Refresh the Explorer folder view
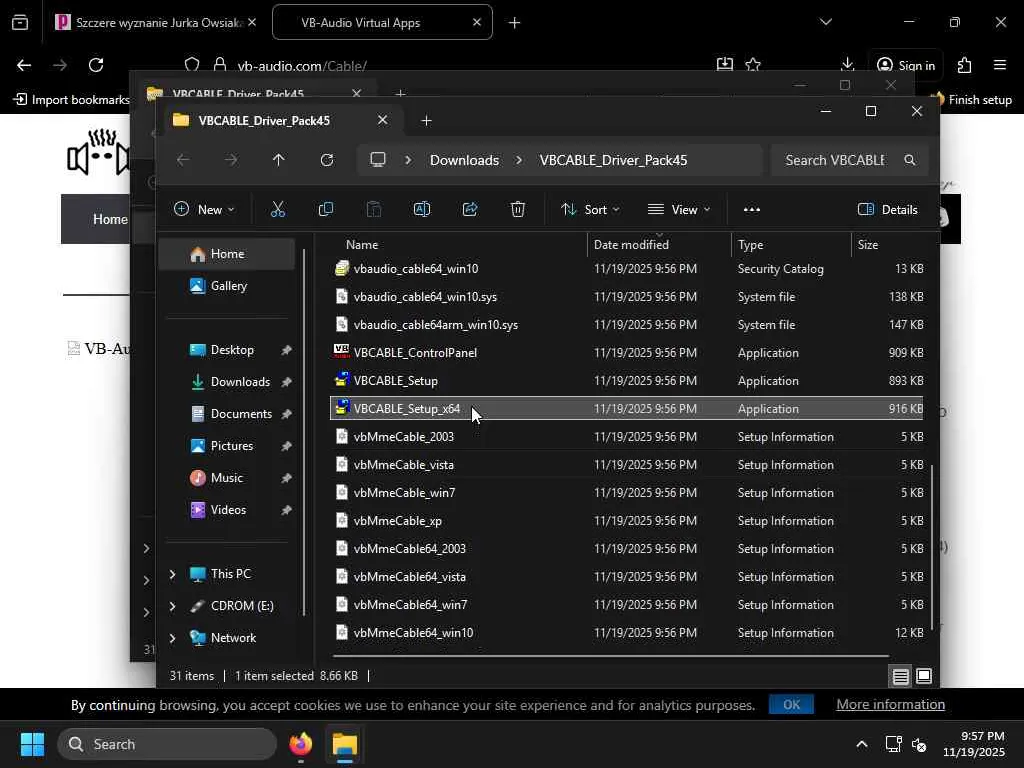The width and height of the screenshot is (1024, 768). 327,160
